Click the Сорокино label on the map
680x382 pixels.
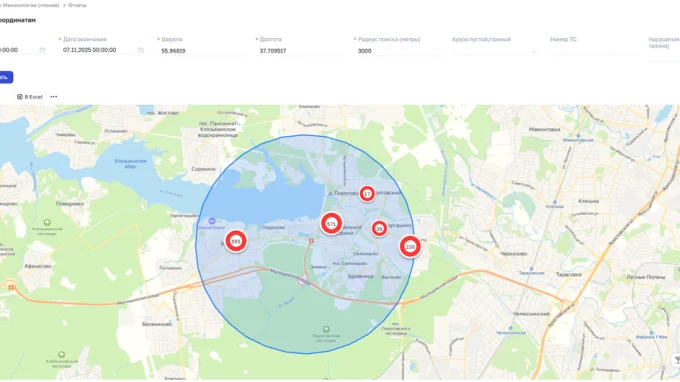click(203, 169)
